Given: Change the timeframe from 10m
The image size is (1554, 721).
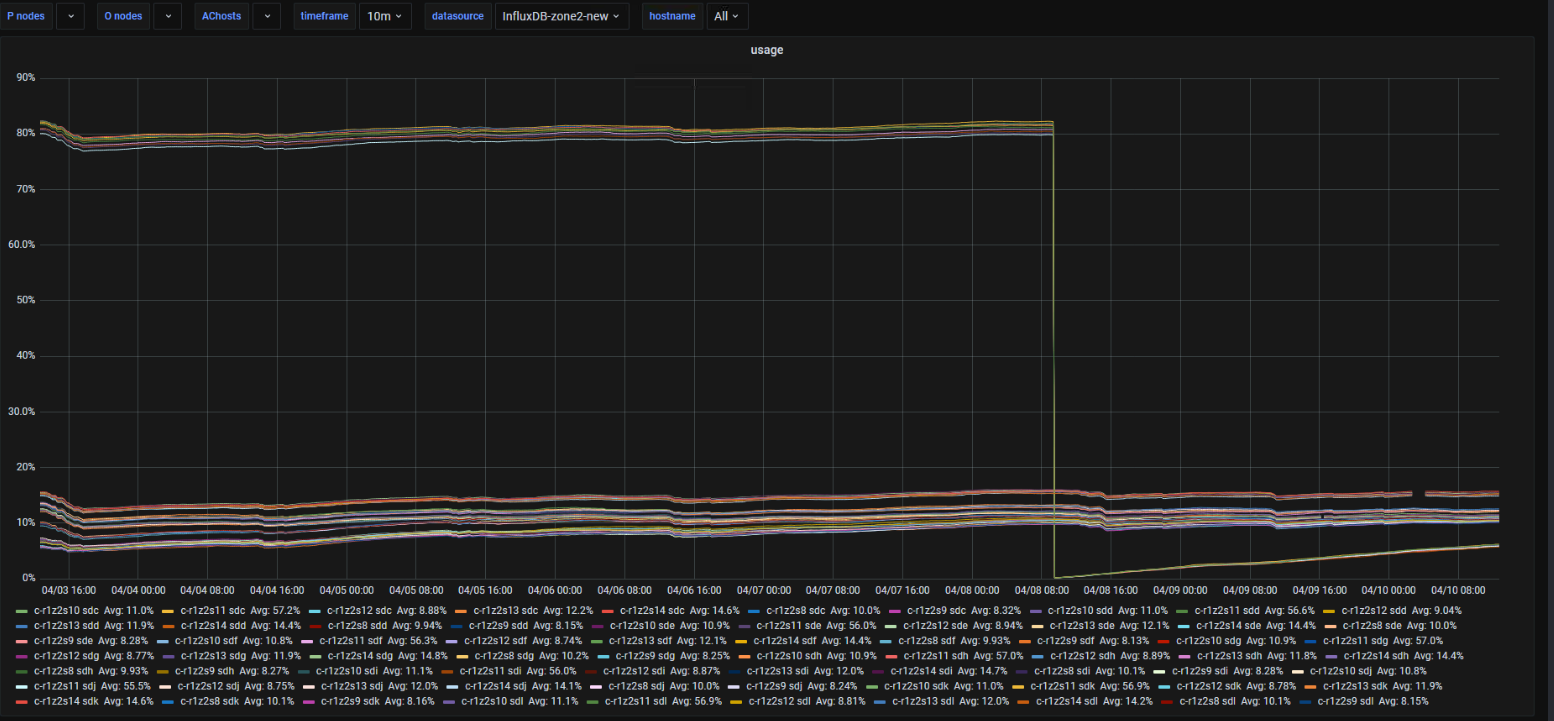Looking at the screenshot, I should coord(384,16).
